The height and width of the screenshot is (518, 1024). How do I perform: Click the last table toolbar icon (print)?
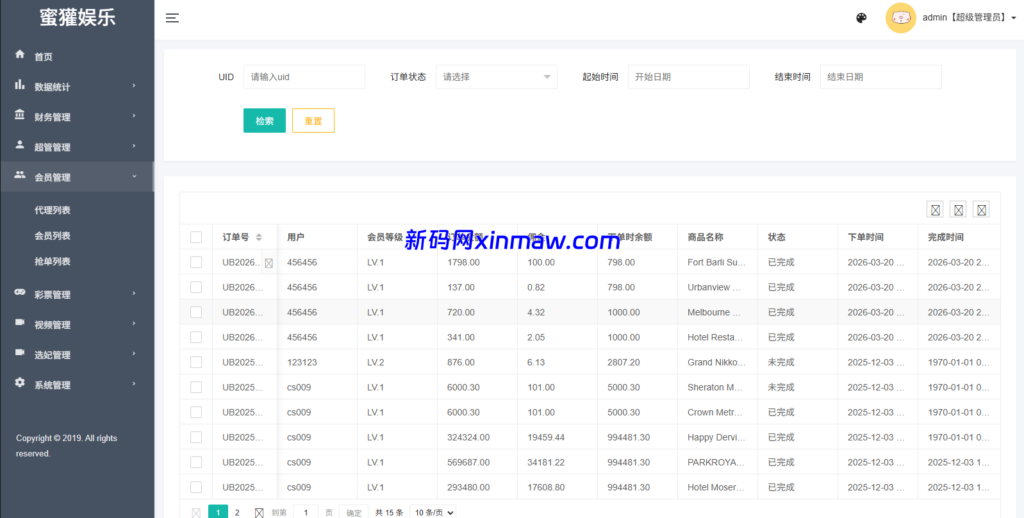pyautogui.click(x=981, y=210)
